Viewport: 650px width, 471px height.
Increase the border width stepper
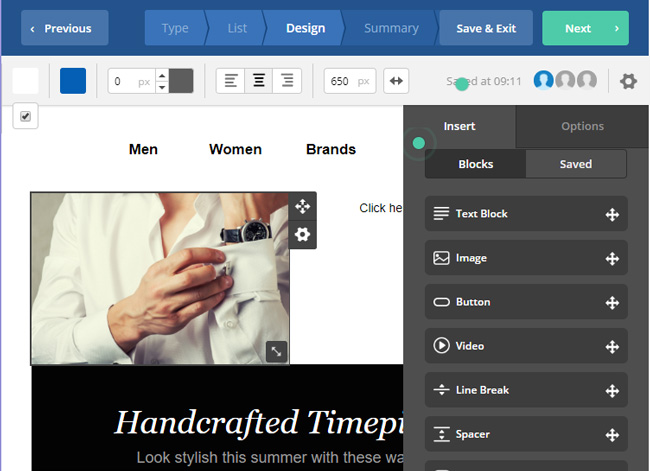tap(162, 75)
